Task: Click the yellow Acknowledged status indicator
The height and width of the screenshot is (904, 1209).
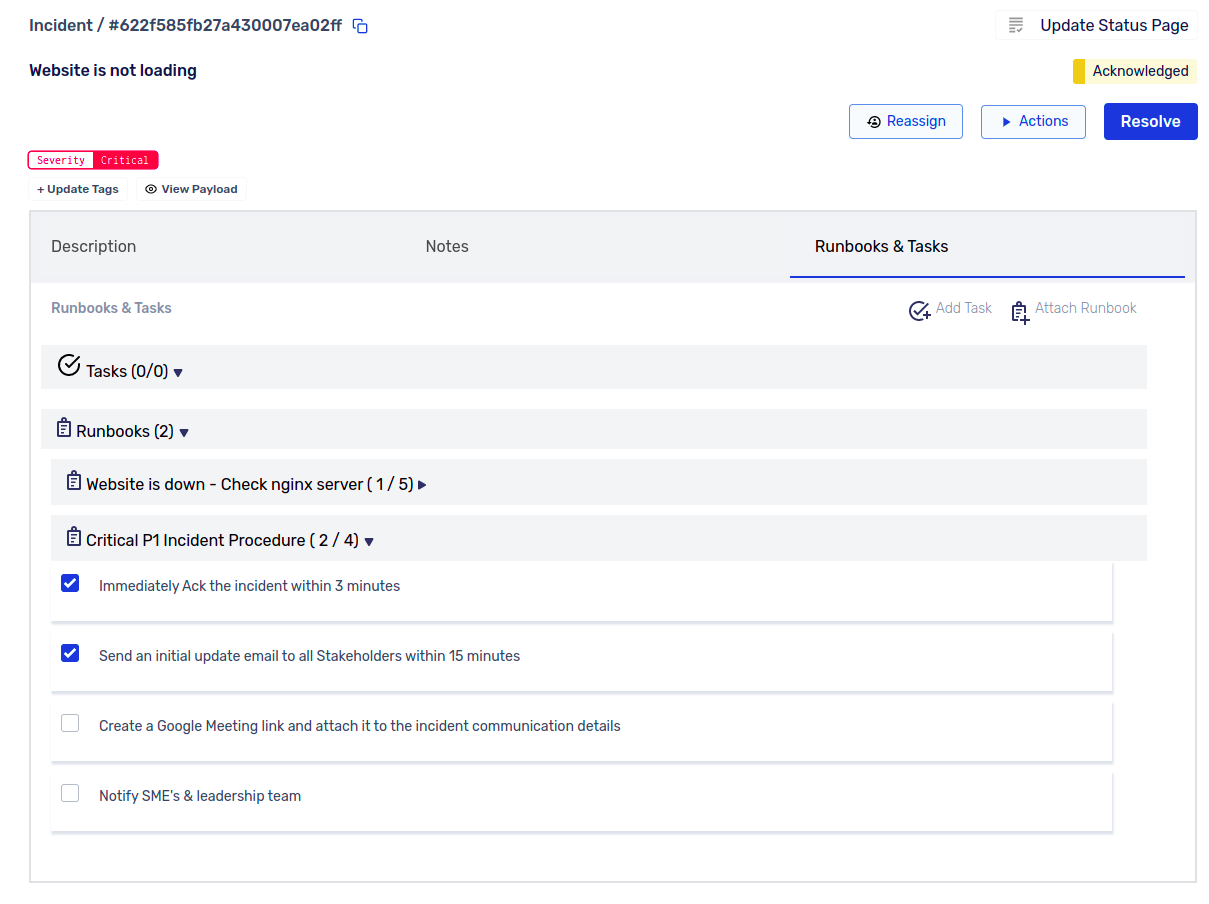Action: [1079, 71]
